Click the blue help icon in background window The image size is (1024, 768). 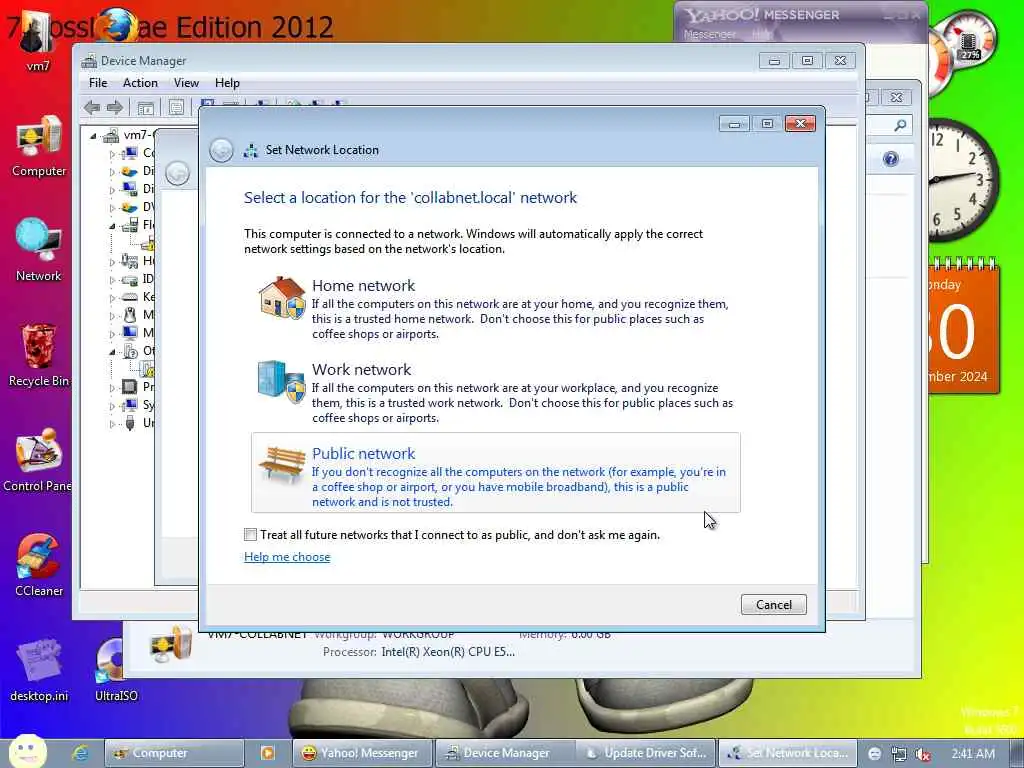(x=890, y=159)
